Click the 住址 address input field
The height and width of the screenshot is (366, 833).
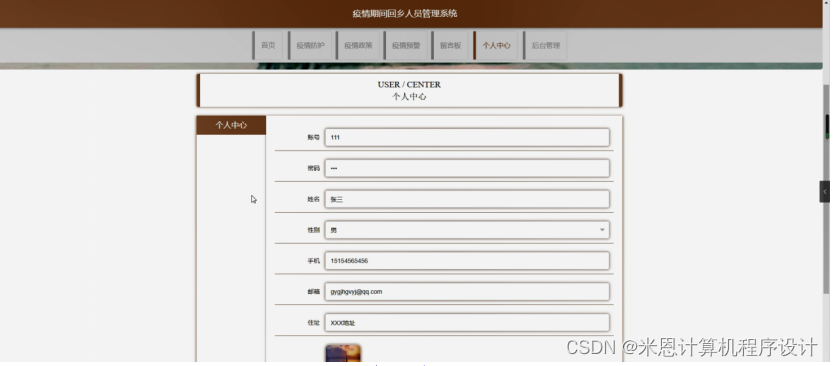(467, 322)
